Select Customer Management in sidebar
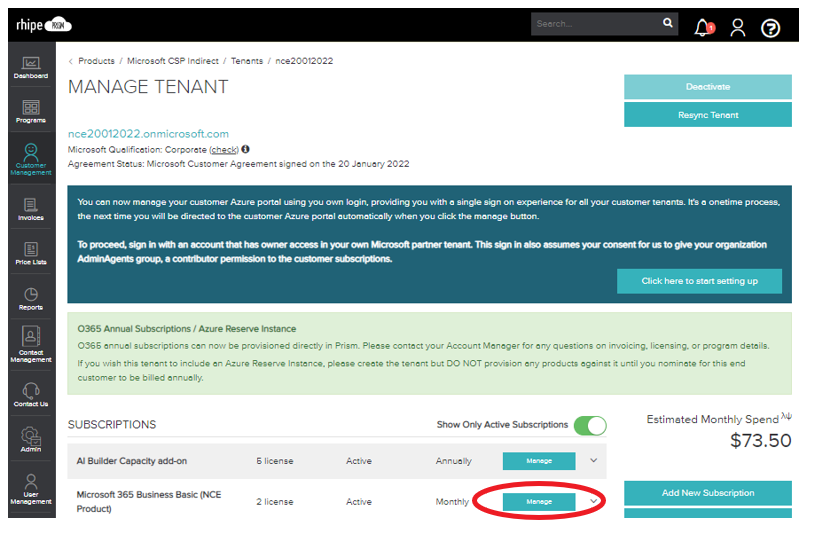The height and width of the screenshot is (536, 815). (x=31, y=160)
